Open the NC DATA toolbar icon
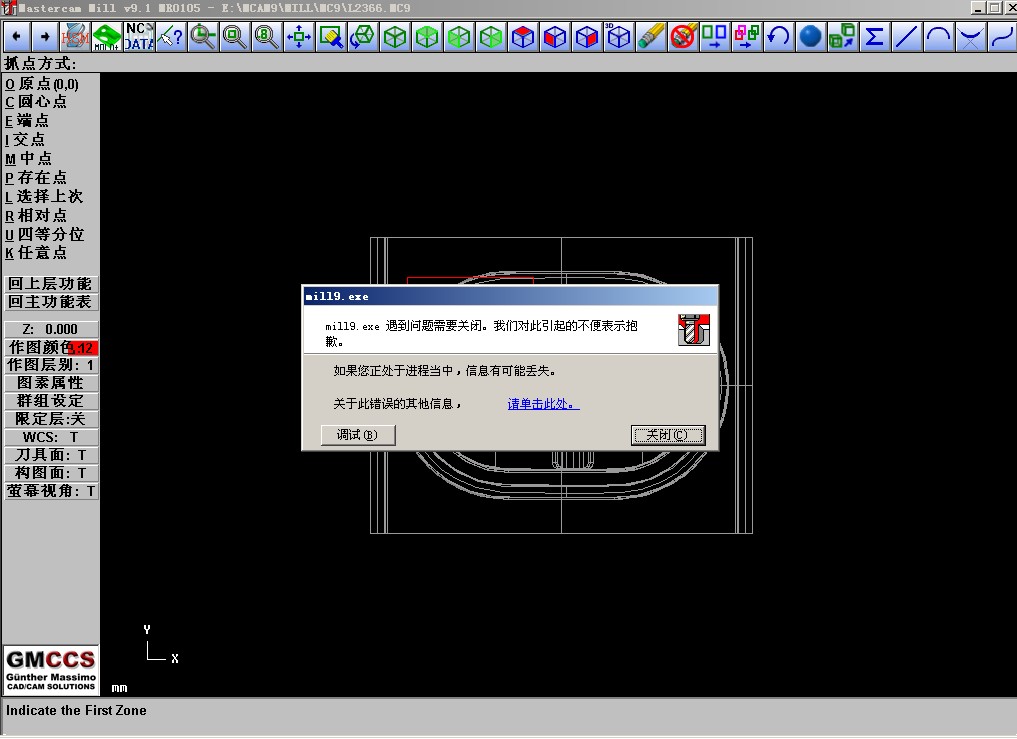The height and width of the screenshot is (739, 1017). (x=139, y=36)
